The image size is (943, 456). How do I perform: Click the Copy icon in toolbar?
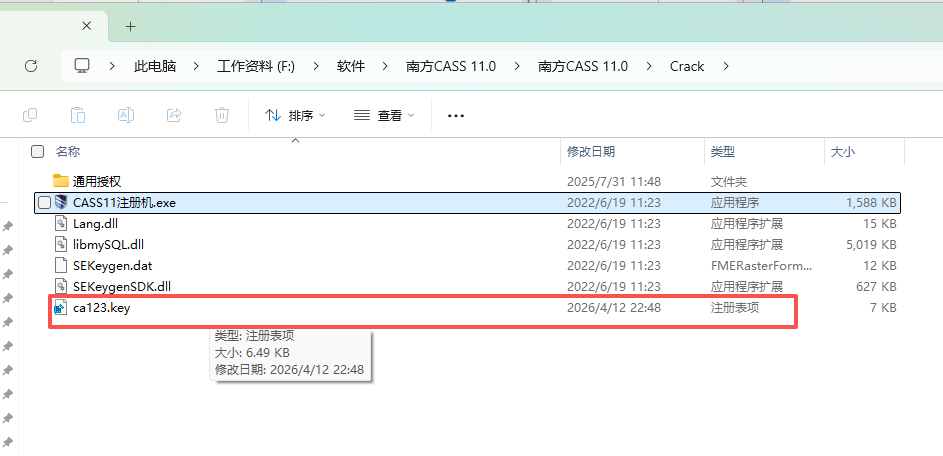(x=30, y=116)
